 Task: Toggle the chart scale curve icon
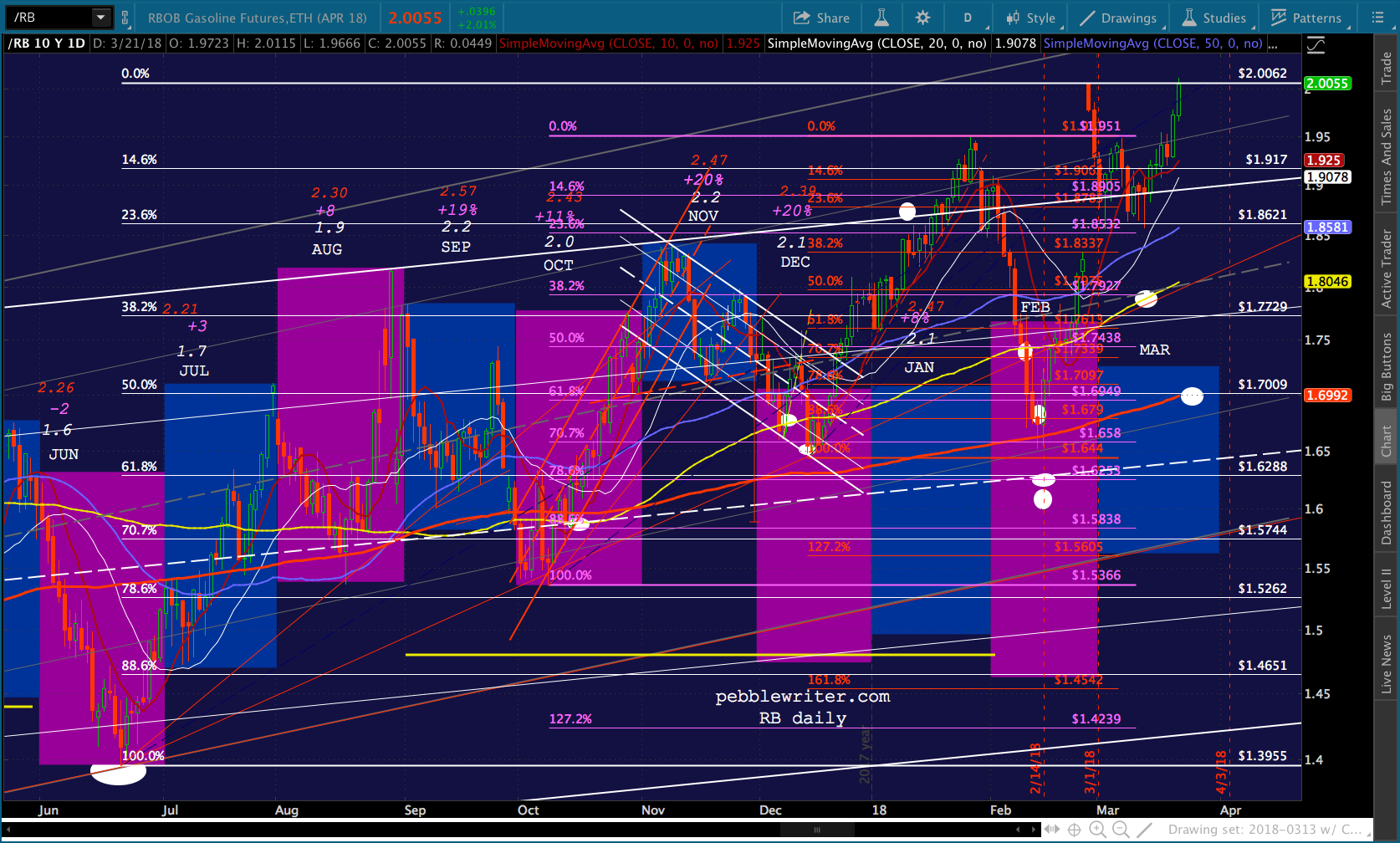pyautogui.click(x=1316, y=44)
